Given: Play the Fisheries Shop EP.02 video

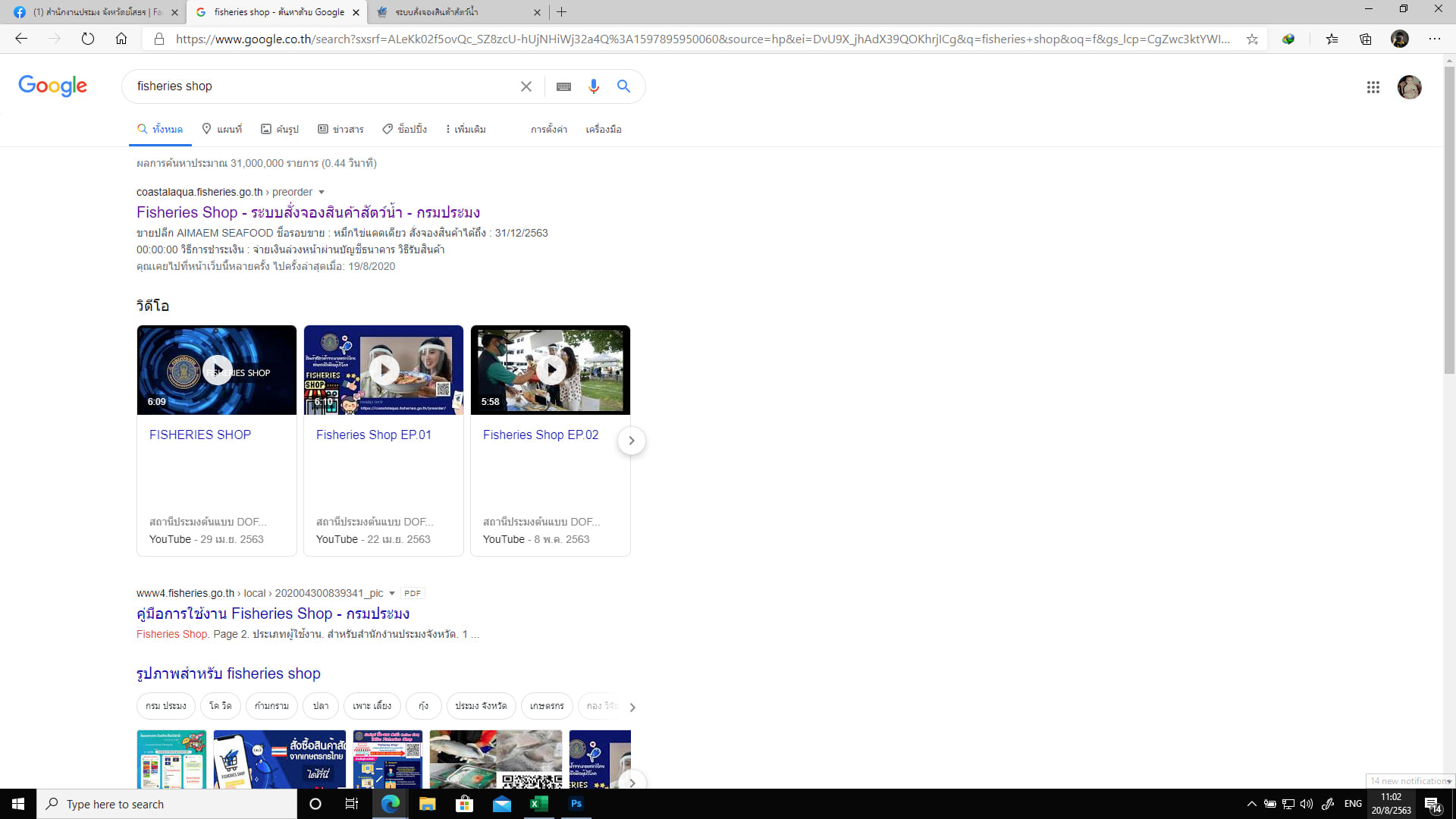Looking at the screenshot, I should point(551,370).
